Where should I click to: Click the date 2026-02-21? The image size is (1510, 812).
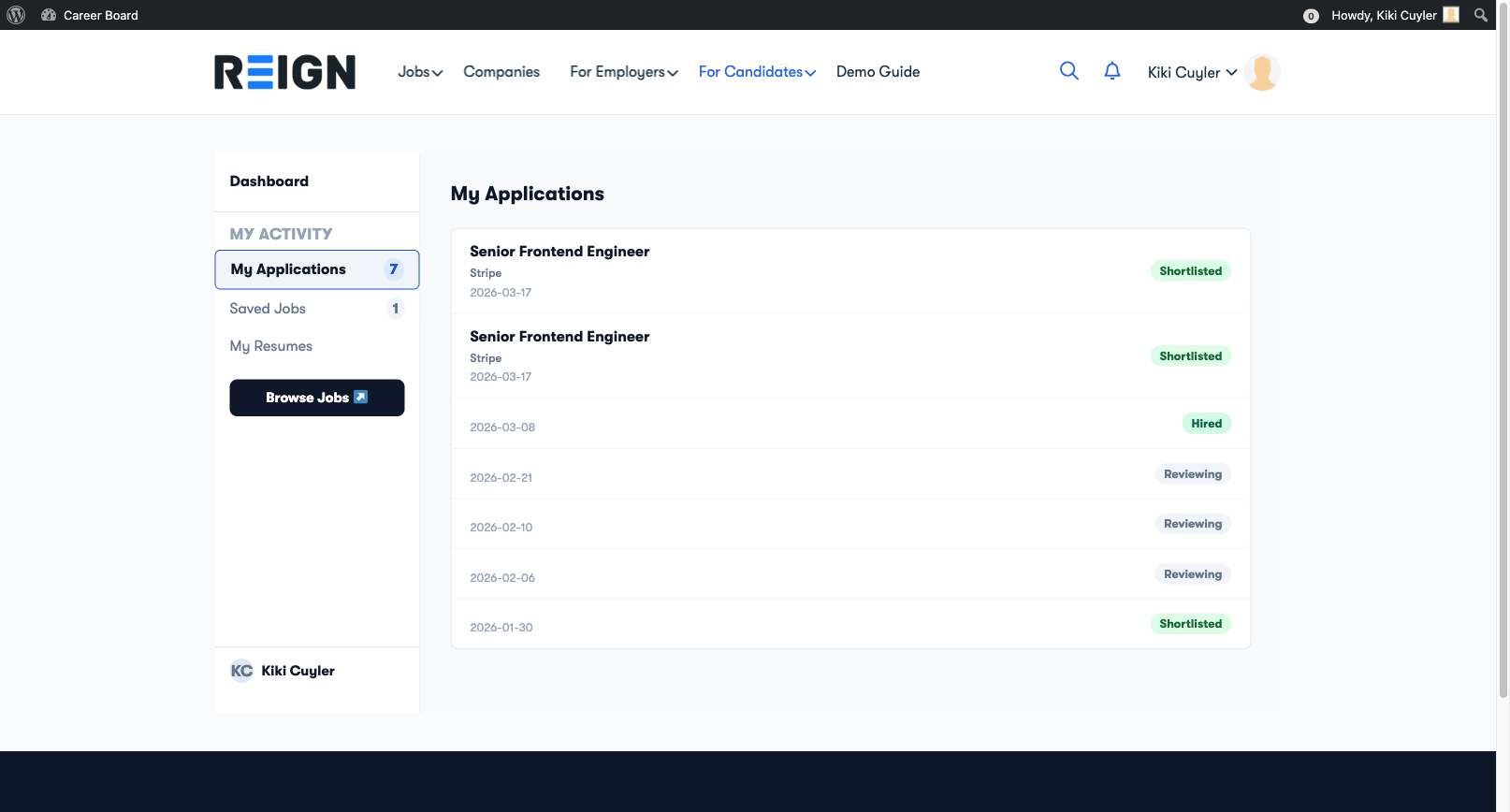click(501, 478)
